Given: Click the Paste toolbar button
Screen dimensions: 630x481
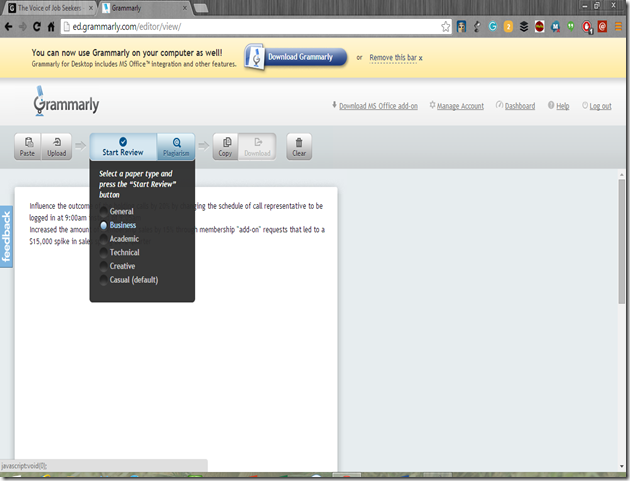Looking at the screenshot, I should [x=27, y=147].
